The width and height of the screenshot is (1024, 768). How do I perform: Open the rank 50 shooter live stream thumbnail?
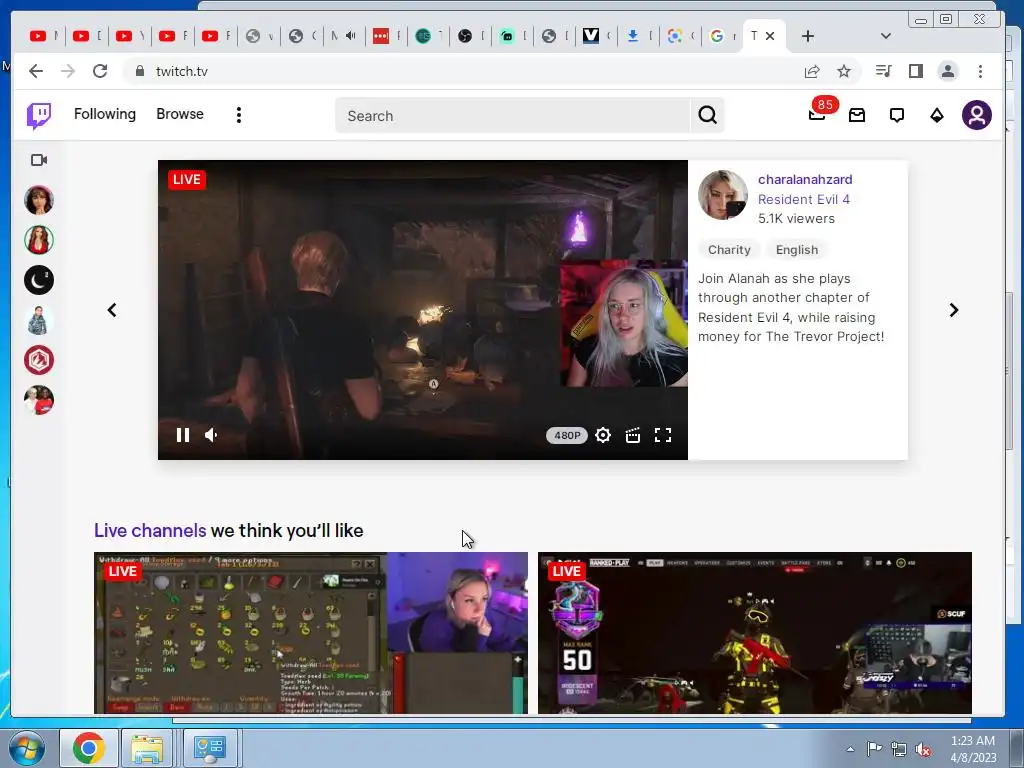click(x=755, y=633)
